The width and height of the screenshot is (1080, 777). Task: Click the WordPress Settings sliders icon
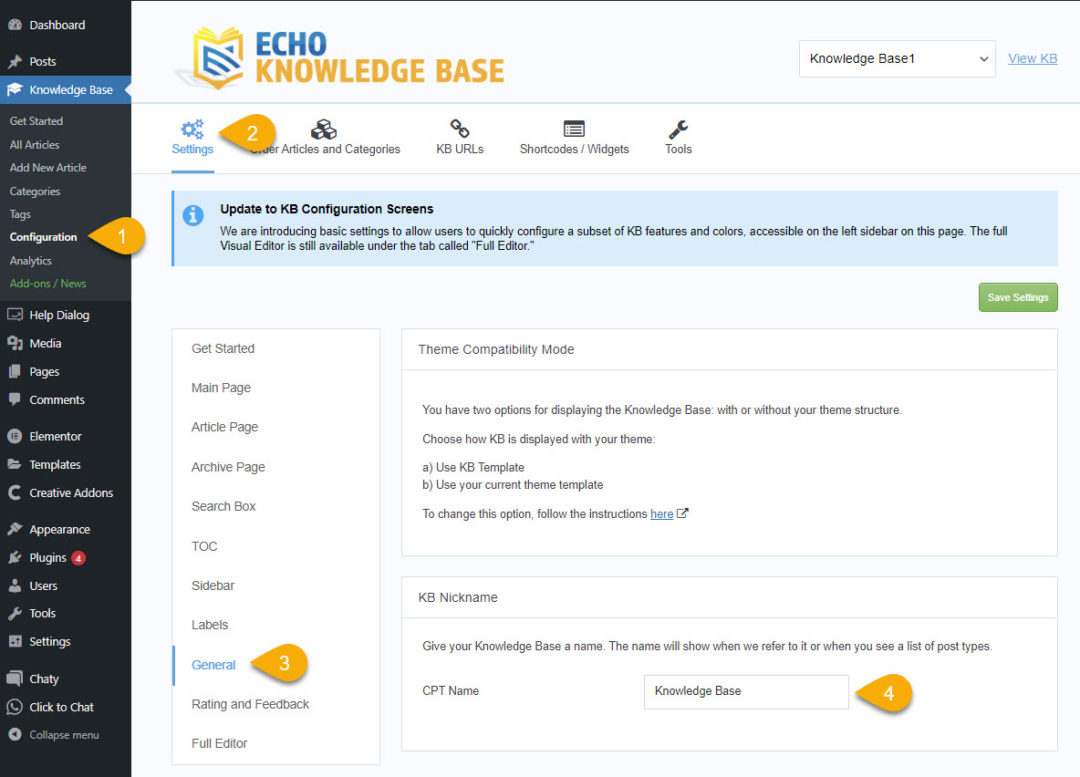(14, 641)
